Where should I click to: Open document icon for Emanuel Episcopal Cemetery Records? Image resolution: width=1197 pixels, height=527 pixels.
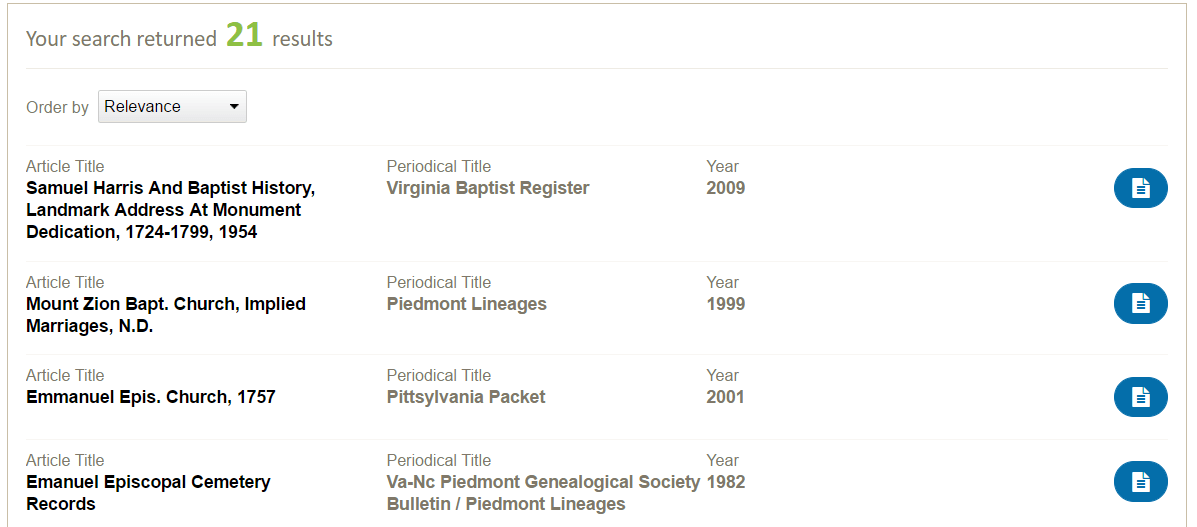coord(1141,481)
